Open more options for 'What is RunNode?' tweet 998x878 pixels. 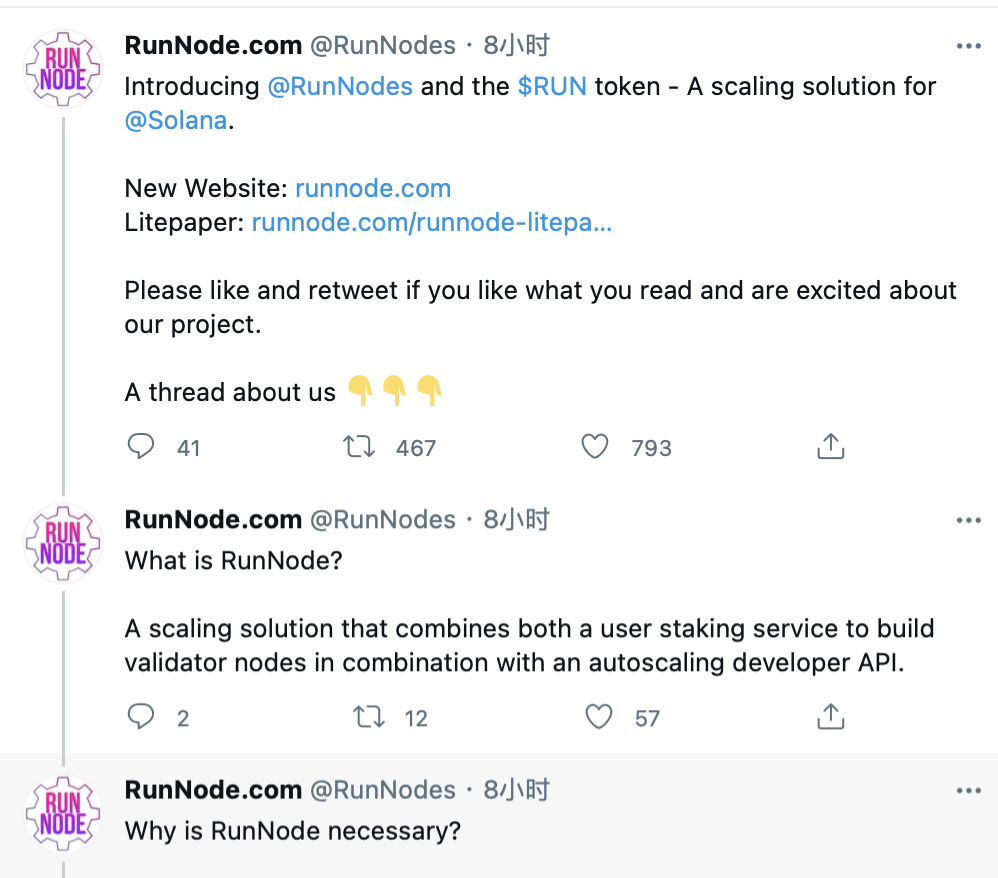click(969, 521)
